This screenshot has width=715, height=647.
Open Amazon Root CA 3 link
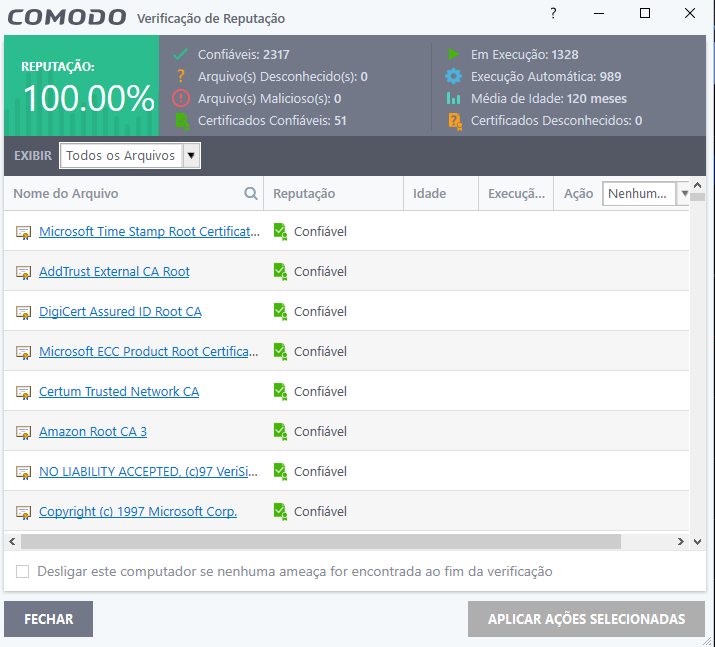pyautogui.click(x=93, y=432)
